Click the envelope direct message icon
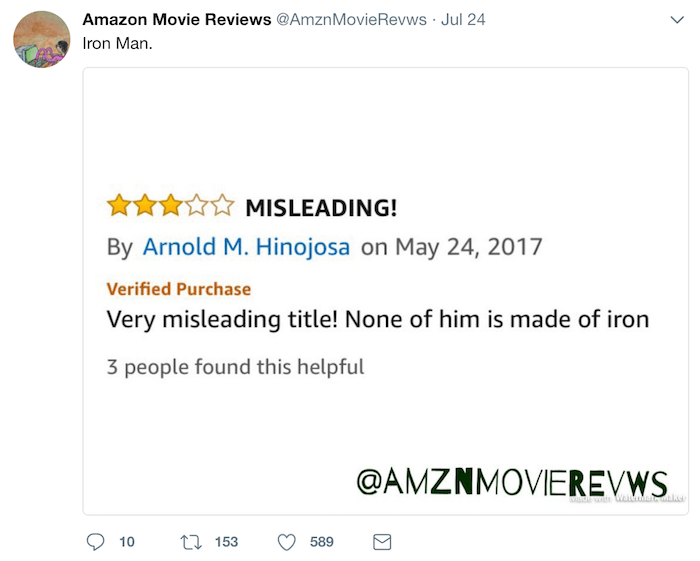The width and height of the screenshot is (700, 561). [x=382, y=542]
